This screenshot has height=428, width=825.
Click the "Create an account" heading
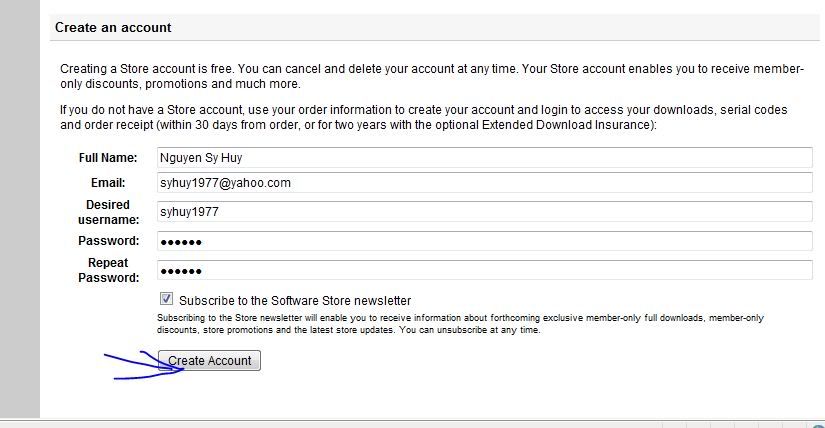click(x=113, y=27)
